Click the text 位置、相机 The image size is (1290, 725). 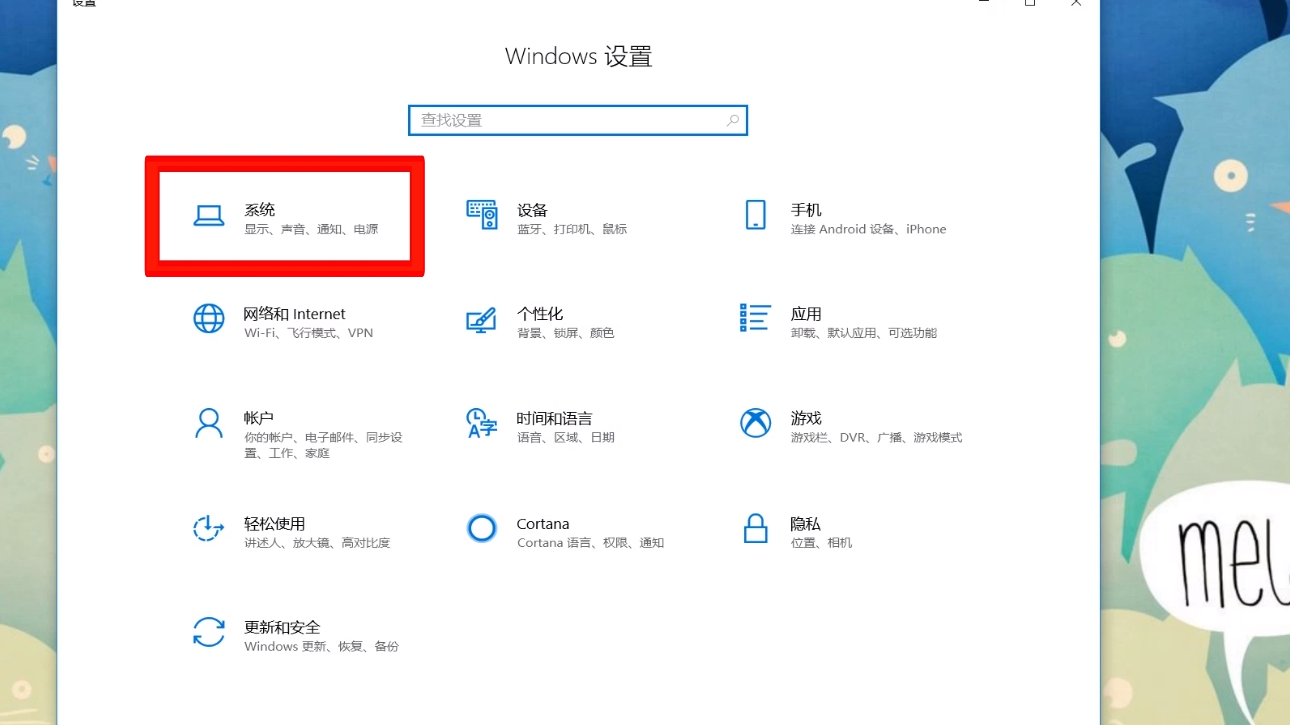(x=821, y=543)
